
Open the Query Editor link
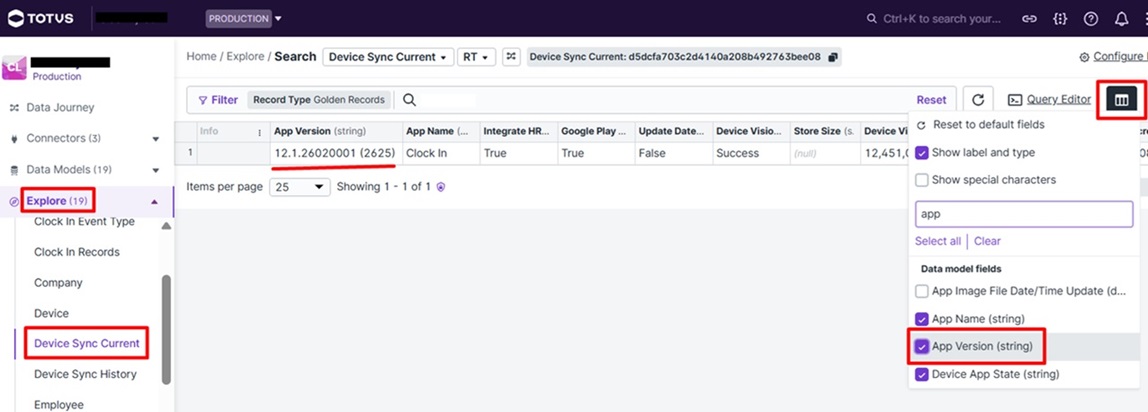click(1059, 100)
